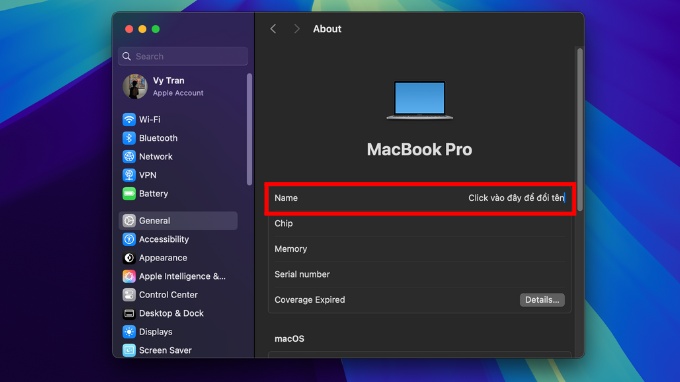Open Apple Intelligence & ... label

(182, 276)
